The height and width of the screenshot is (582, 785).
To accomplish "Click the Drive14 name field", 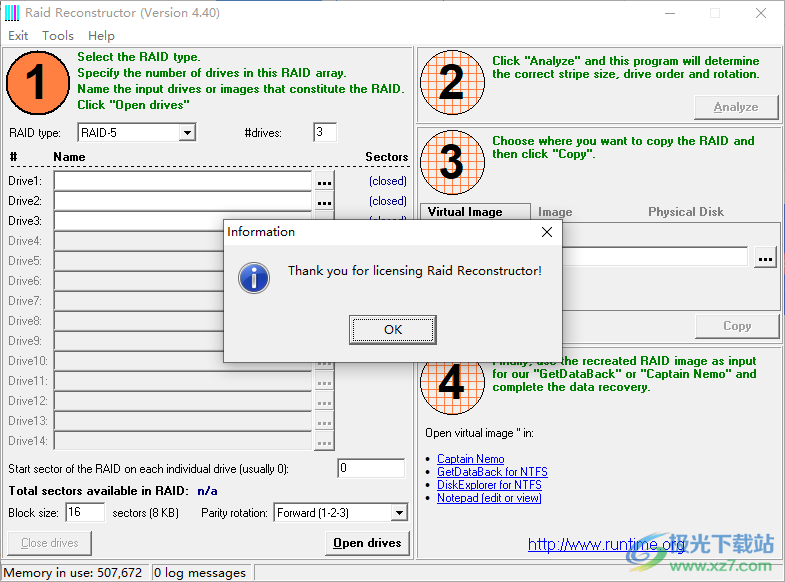I will coord(182,441).
